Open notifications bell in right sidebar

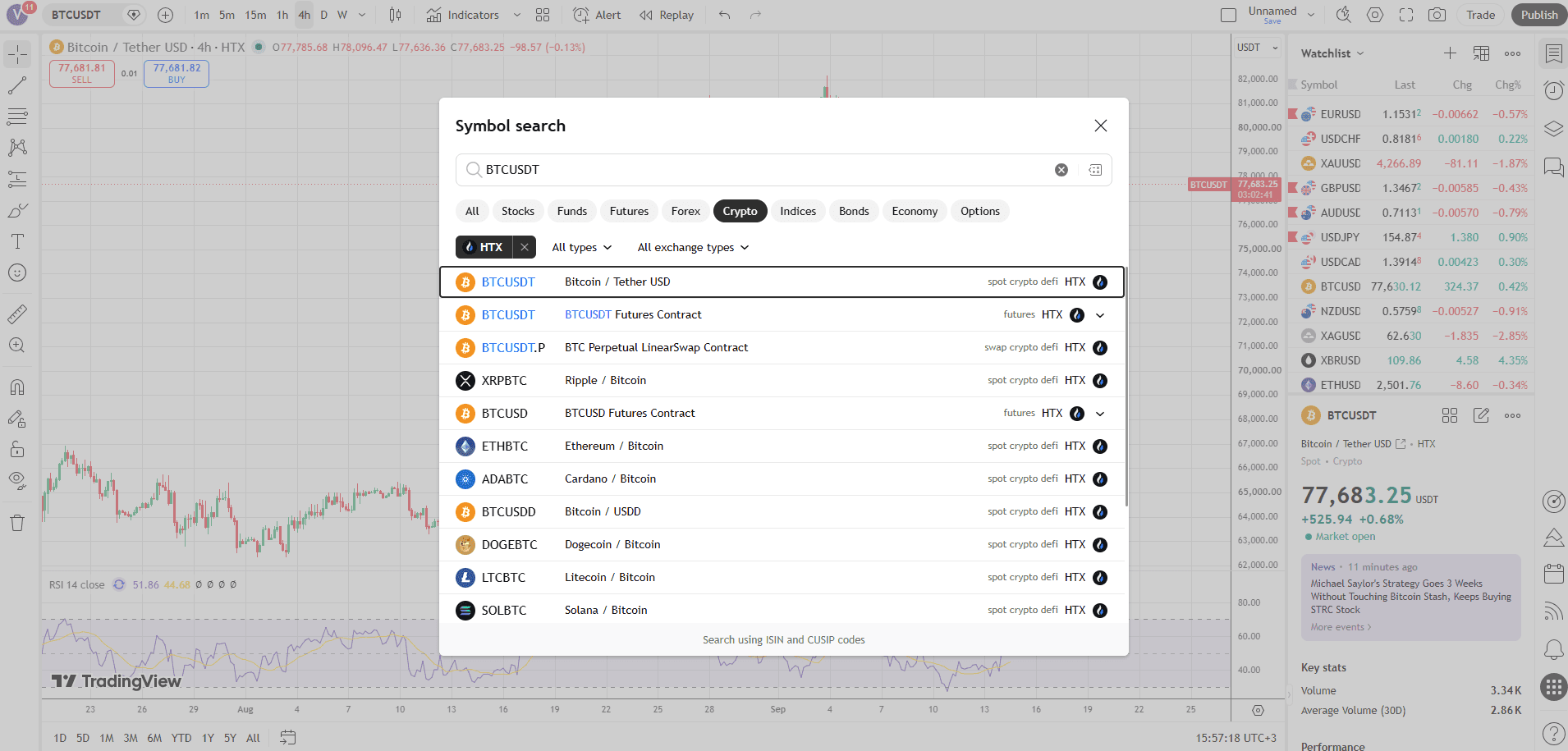click(1553, 650)
